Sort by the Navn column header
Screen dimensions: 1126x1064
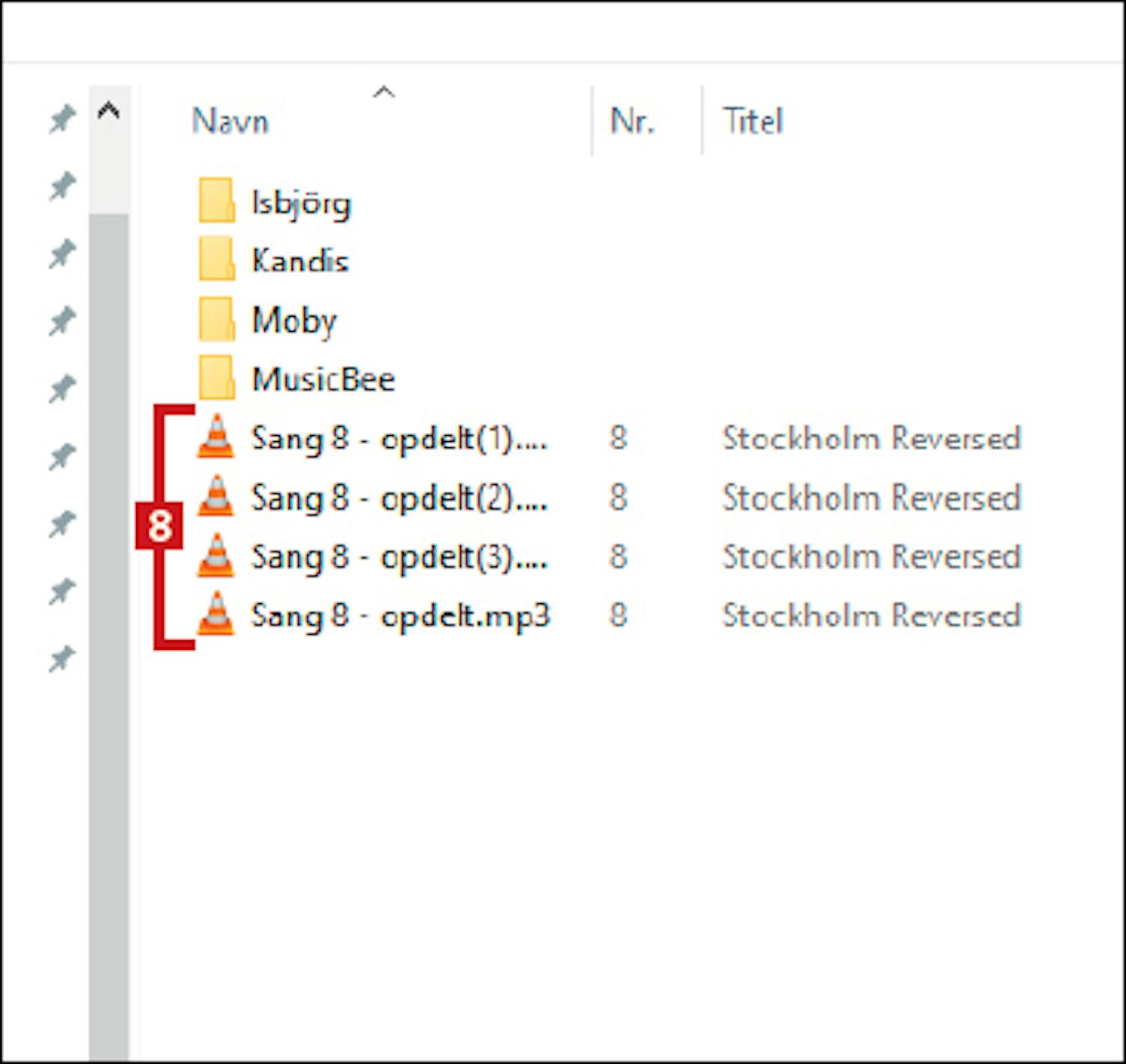pyautogui.click(x=230, y=122)
